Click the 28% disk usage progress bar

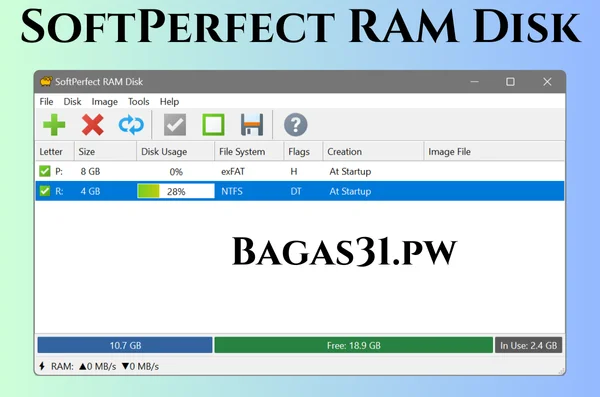point(176,191)
